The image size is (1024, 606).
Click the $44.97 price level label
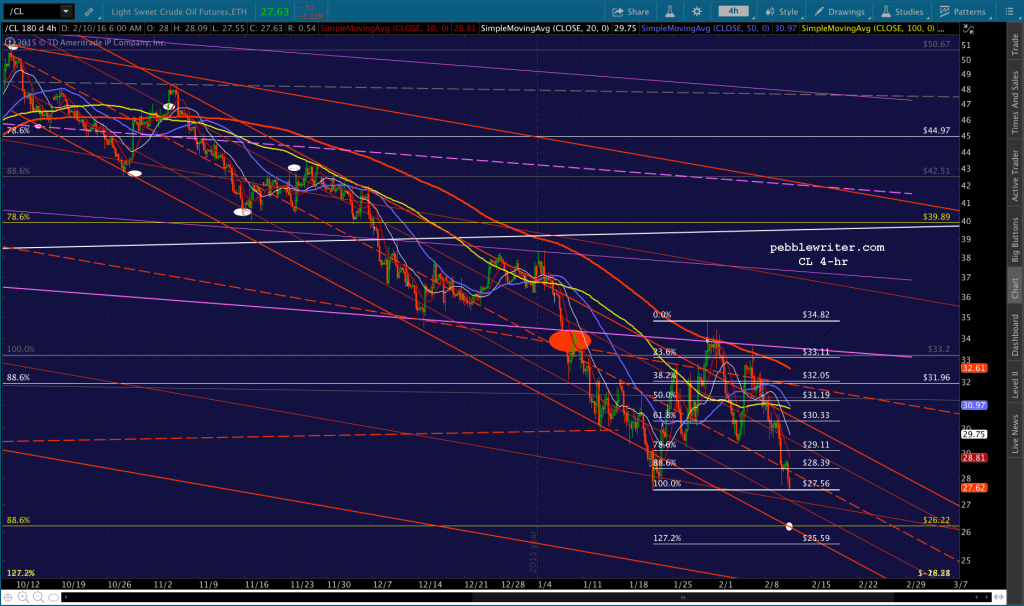click(936, 131)
